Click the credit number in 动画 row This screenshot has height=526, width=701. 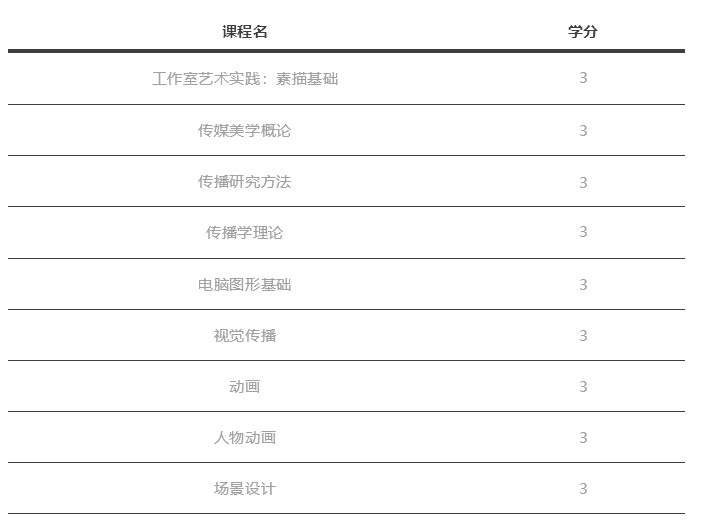583,386
